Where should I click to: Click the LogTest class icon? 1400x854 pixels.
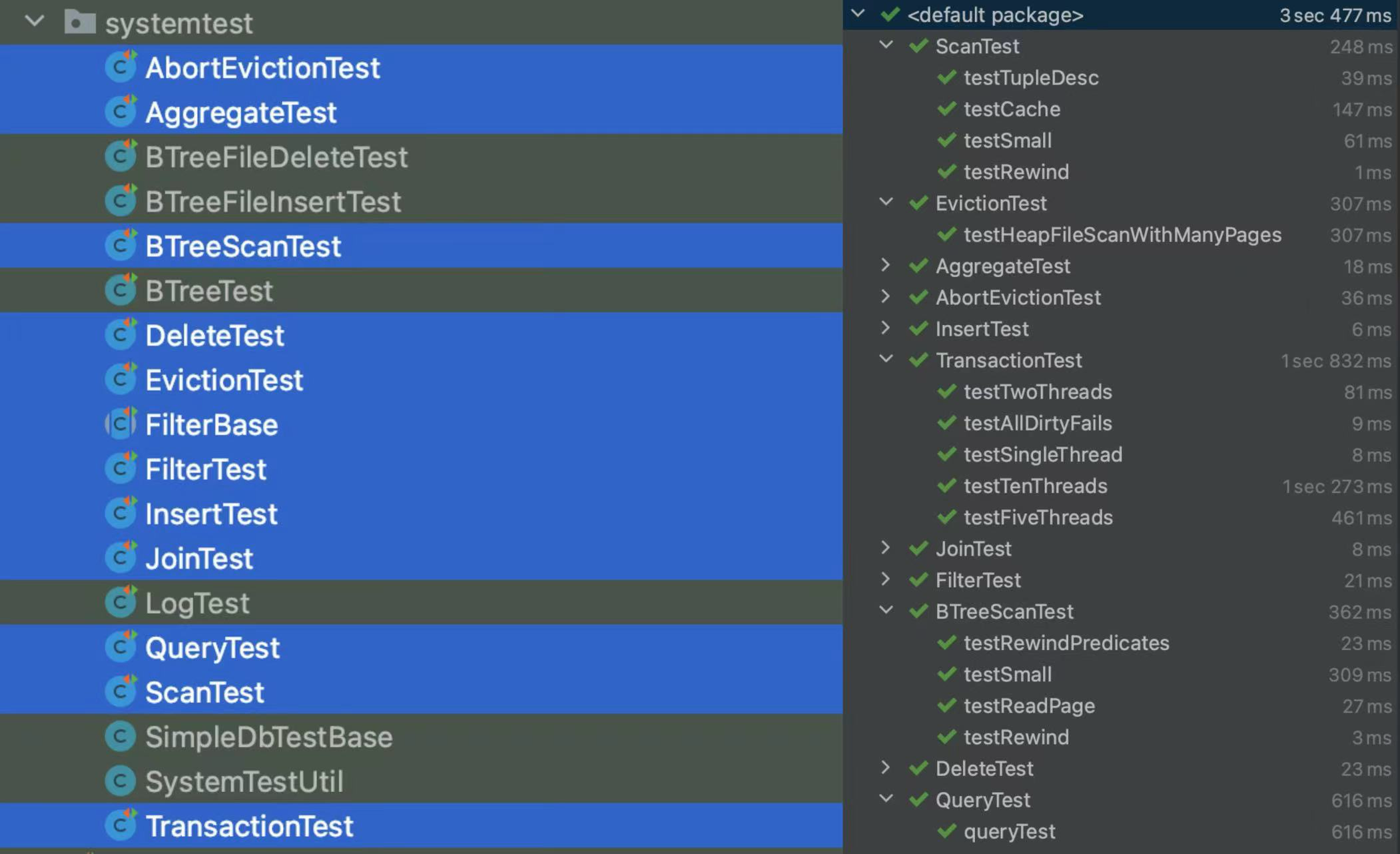[121, 603]
